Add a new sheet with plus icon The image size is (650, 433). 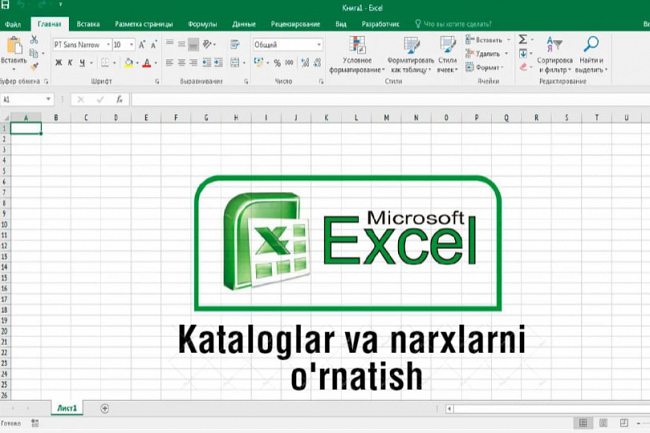click(105, 409)
